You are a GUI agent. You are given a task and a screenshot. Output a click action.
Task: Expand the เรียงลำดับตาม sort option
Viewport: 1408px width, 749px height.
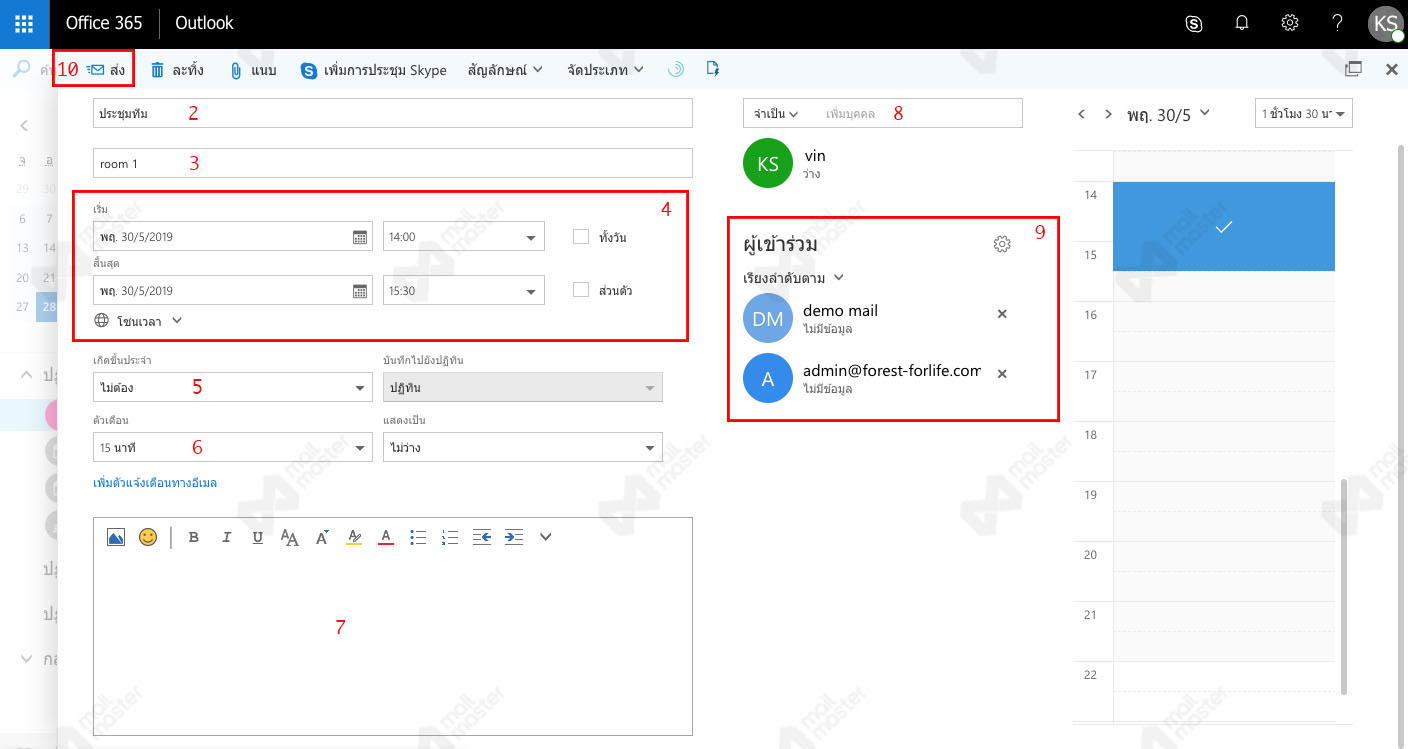coord(794,278)
